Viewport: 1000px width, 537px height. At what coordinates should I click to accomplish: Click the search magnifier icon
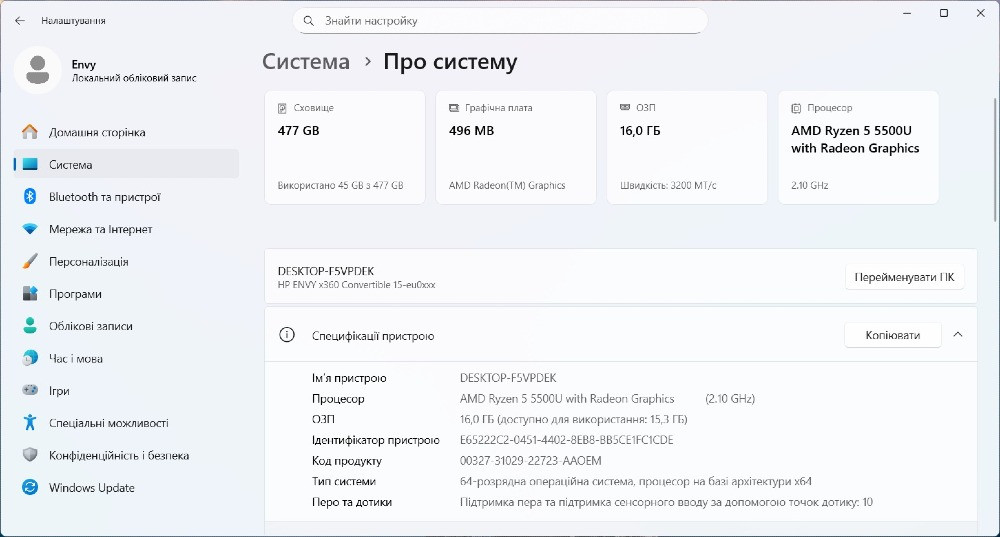(309, 21)
